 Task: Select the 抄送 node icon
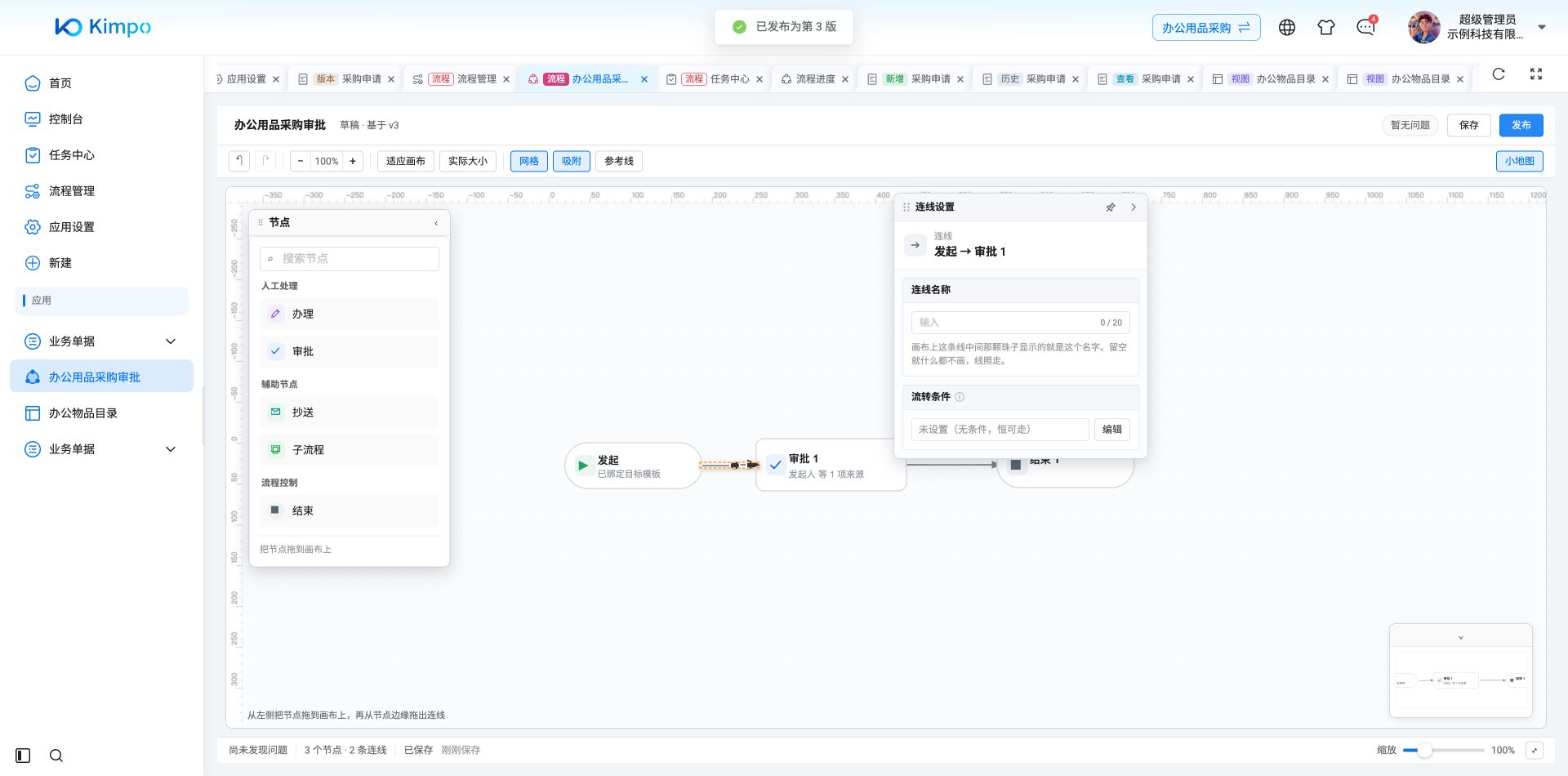coord(276,413)
